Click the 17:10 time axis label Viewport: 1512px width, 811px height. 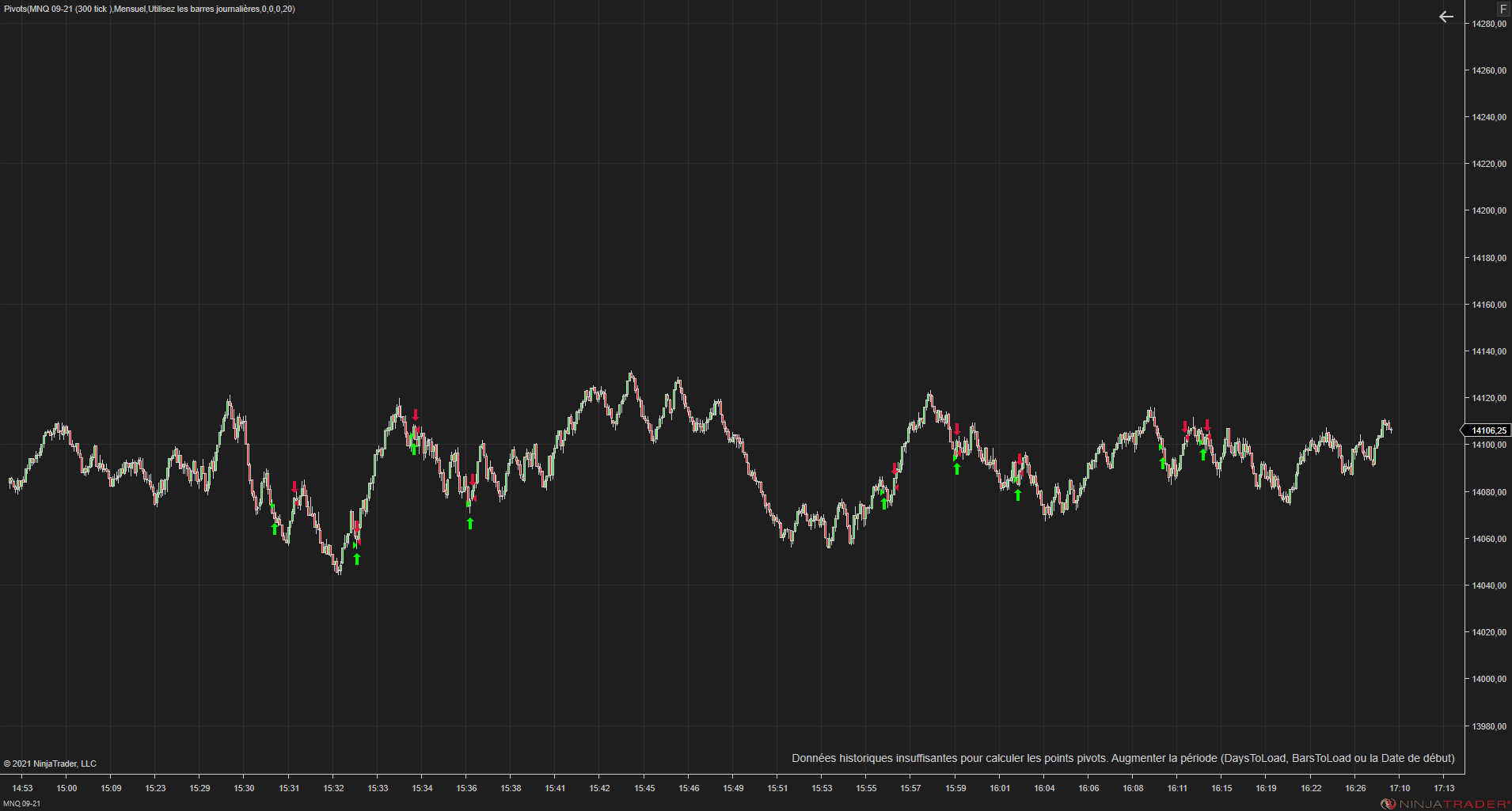[x=1400, y=788]
